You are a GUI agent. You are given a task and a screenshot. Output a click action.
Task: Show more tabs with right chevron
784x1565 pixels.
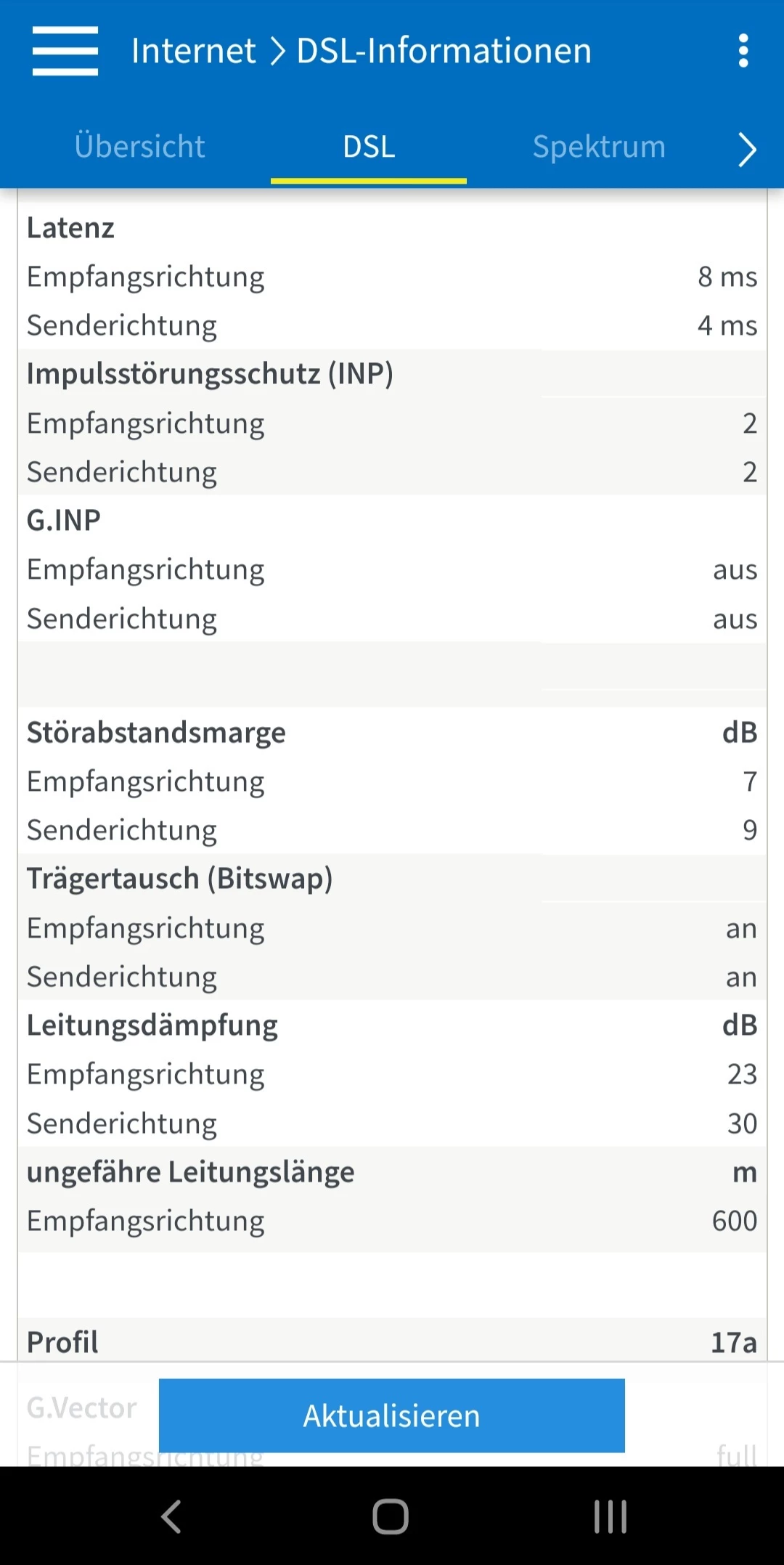pos(747,150)
